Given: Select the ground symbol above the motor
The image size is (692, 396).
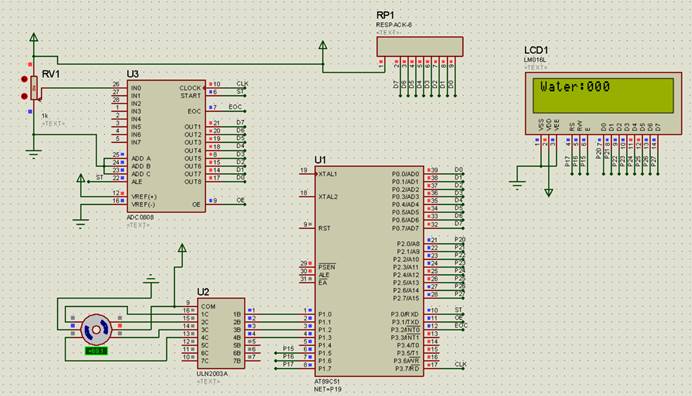Looking at the screenshot, I should [151, 279].
